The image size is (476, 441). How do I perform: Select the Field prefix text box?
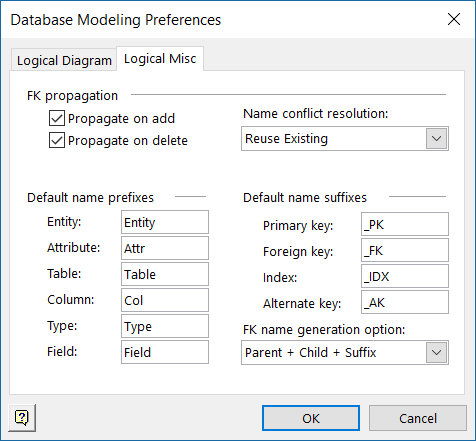click(x=165, y=352)
